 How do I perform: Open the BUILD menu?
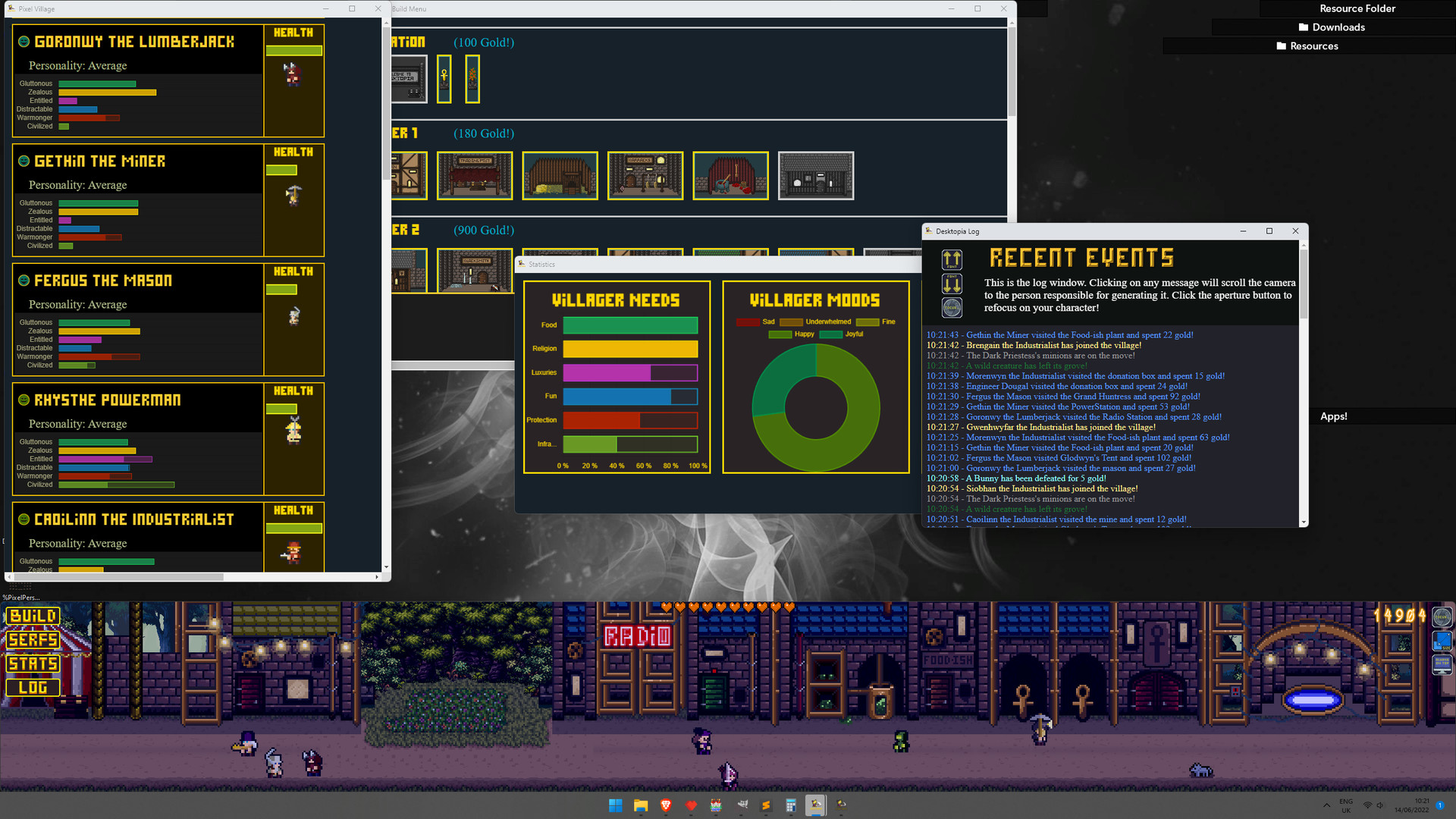(33, 617)
